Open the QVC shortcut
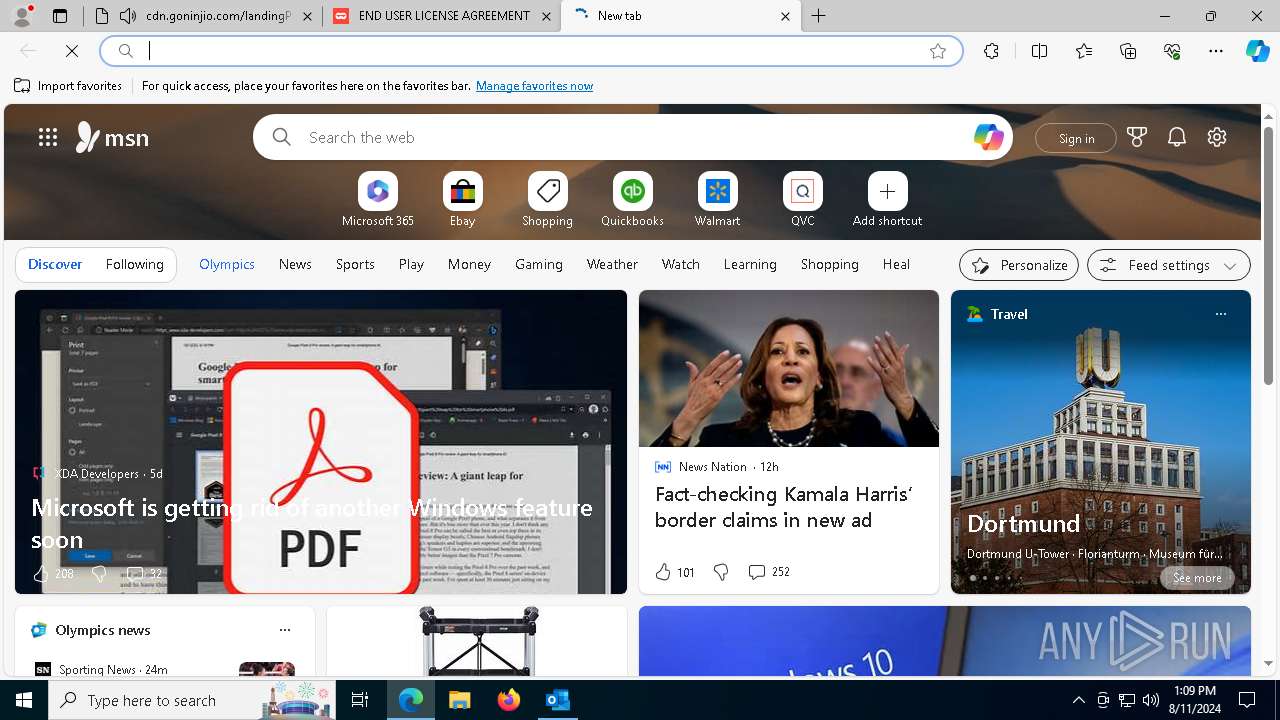Viewport: 1280px width, 720px height. (x=803, y=200)
